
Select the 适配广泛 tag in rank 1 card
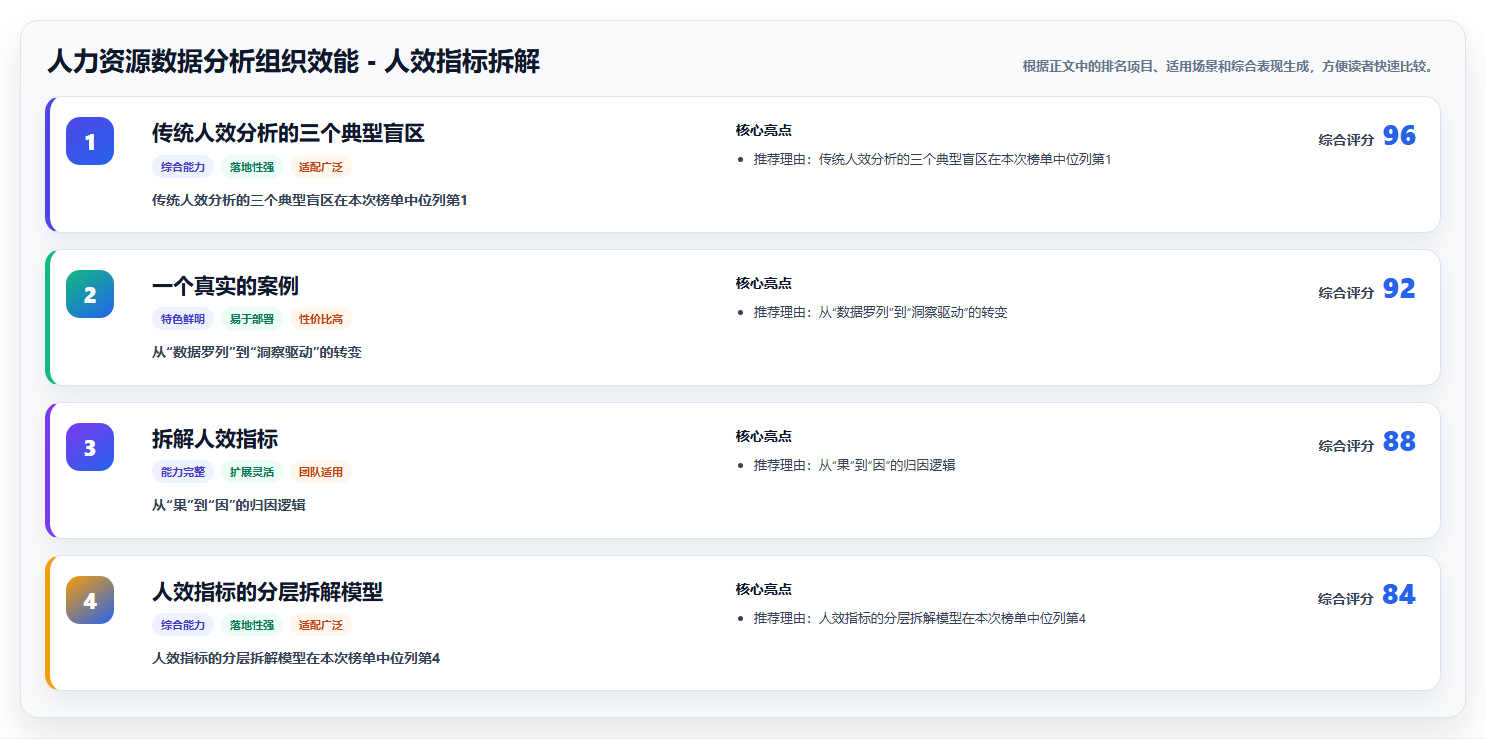[321, 167]
